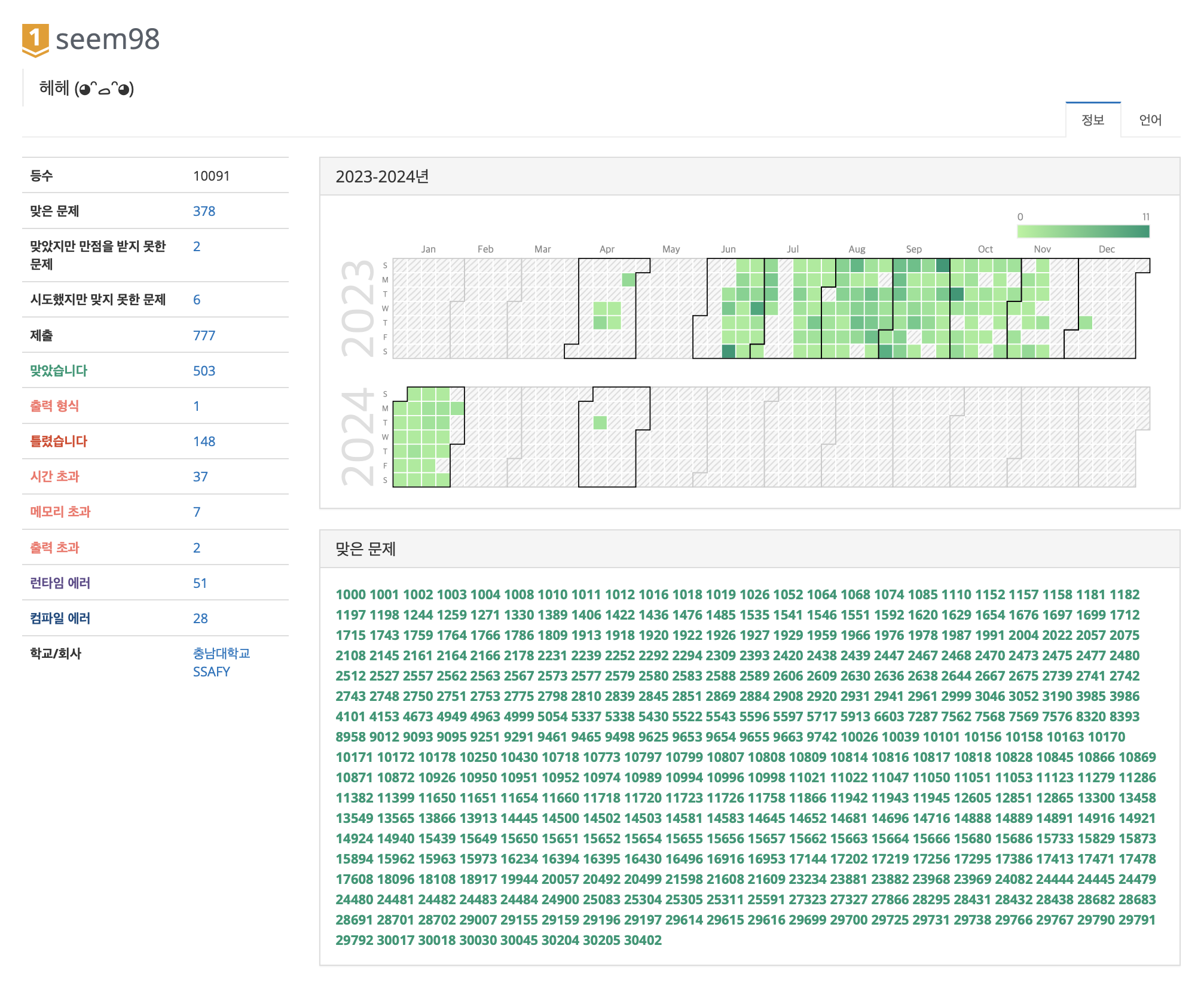Open the 378 solved problems count link

tap(204, 211)
